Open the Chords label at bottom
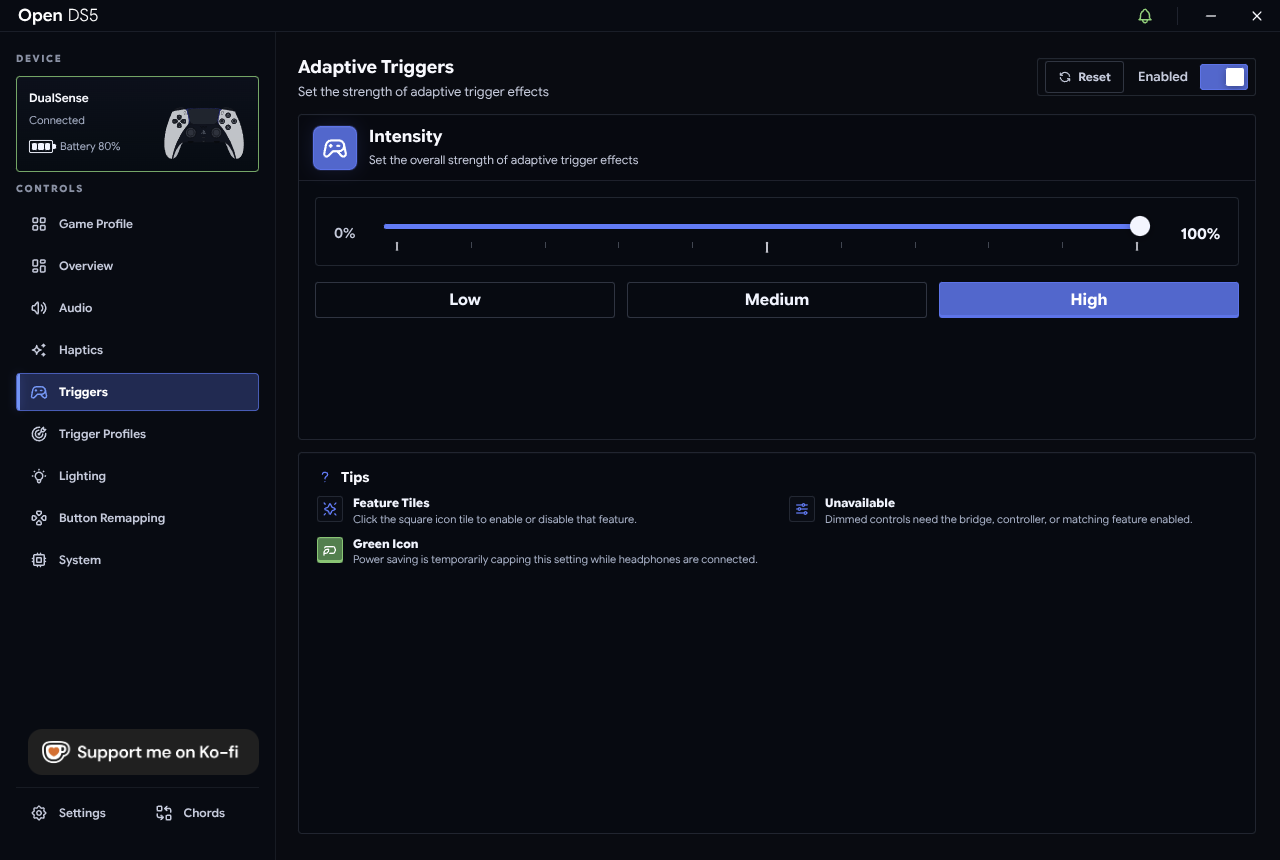1280x860 pixels. pyautogui.click(x=204, y=813)
